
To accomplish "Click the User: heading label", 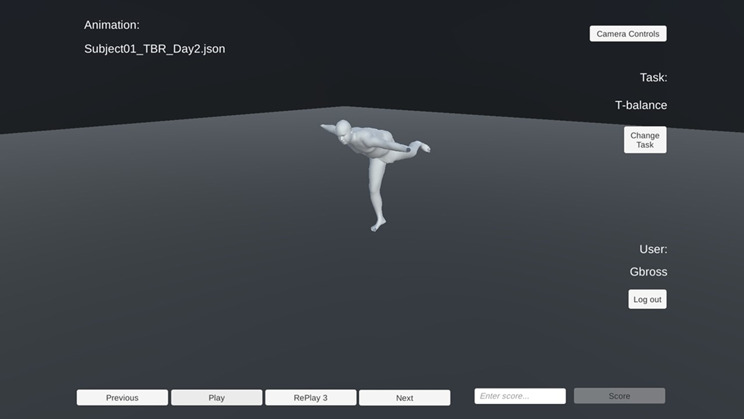I will (653, 249).
